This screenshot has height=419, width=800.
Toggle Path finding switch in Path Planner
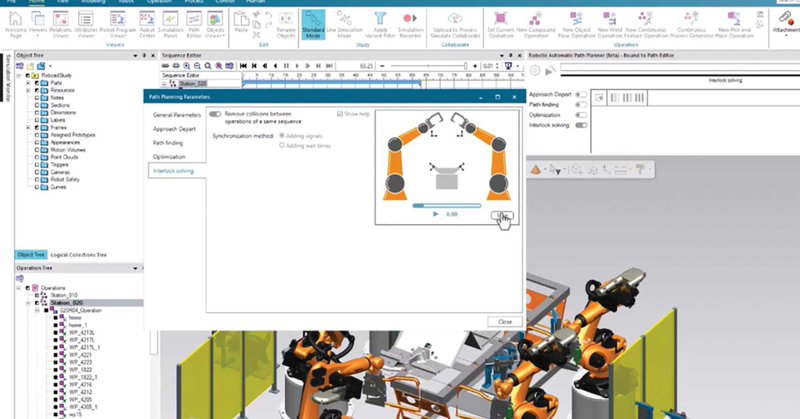(x=581, y=105)
